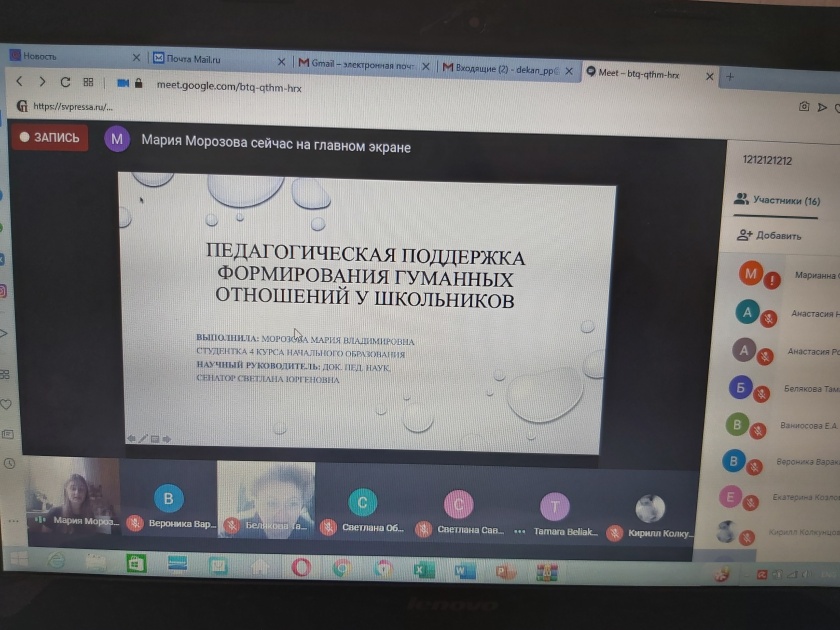Open the svpressa.ru bookmark

[65, 106]
